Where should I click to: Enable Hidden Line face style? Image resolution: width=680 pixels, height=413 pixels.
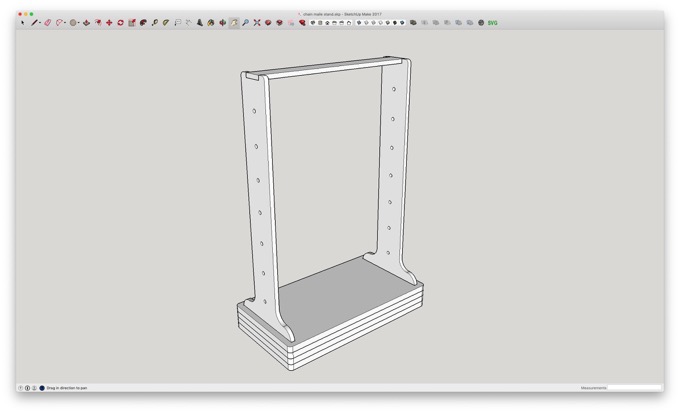pos(380,23)
